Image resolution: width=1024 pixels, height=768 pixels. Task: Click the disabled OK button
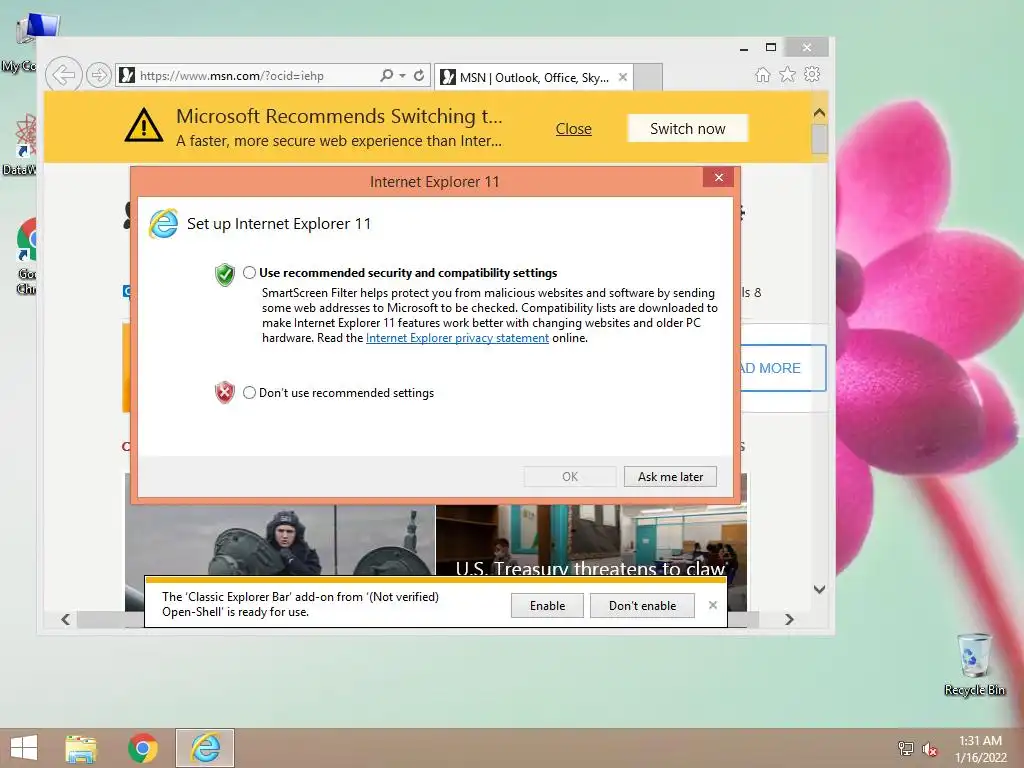pos(569,477)
